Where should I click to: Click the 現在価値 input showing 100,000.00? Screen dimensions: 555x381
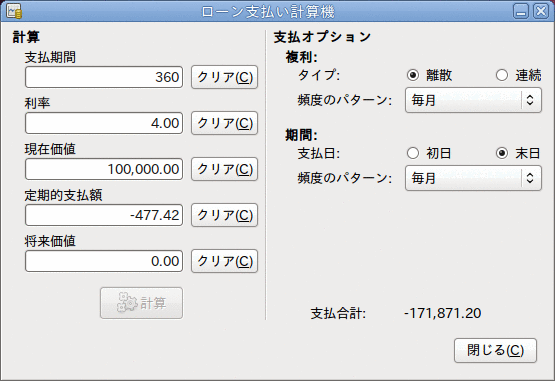(x=104, y=169)
